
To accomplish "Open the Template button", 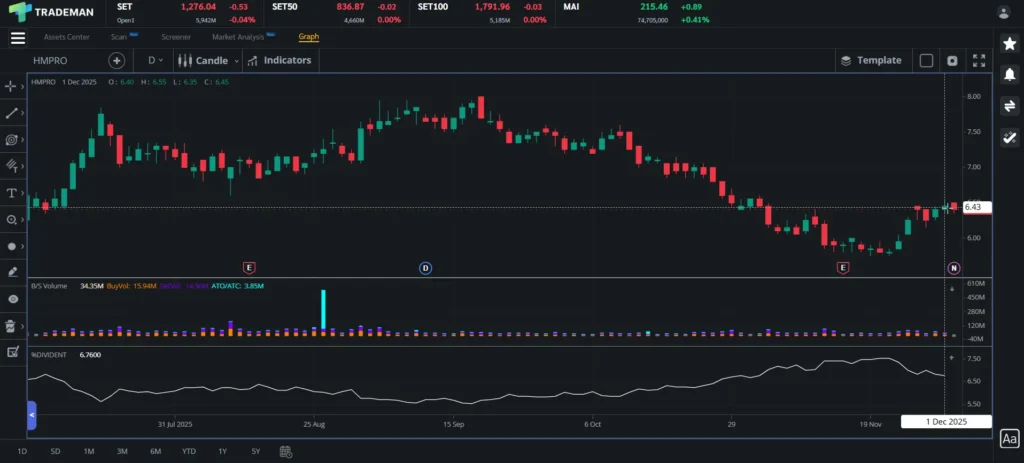I will [871, 60].
